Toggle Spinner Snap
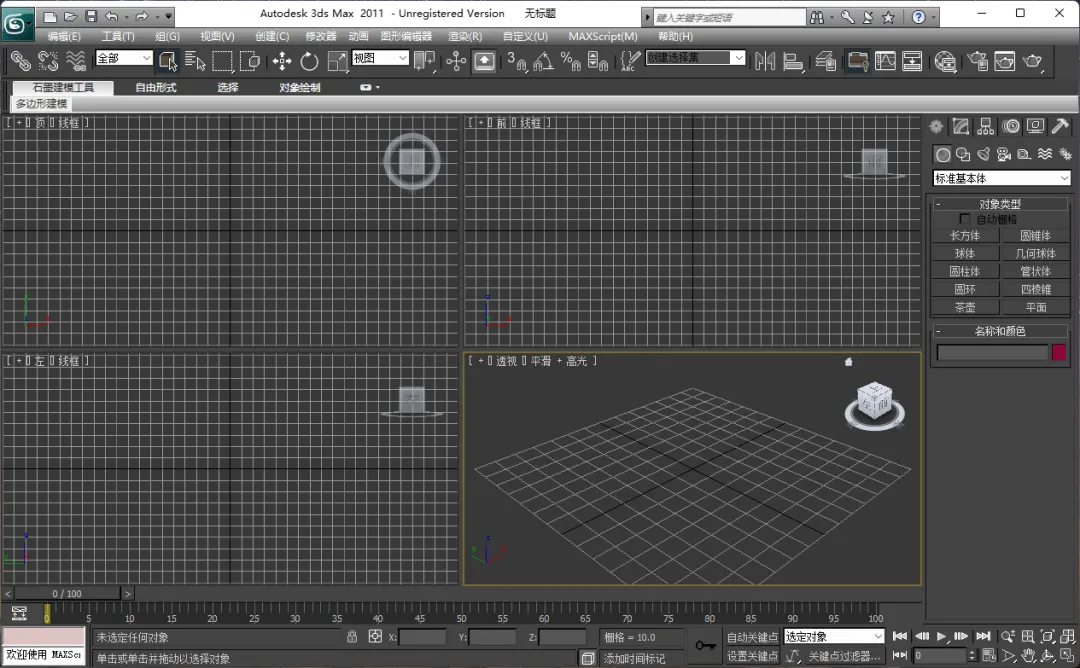1080x668 pixels. (598, 61)
